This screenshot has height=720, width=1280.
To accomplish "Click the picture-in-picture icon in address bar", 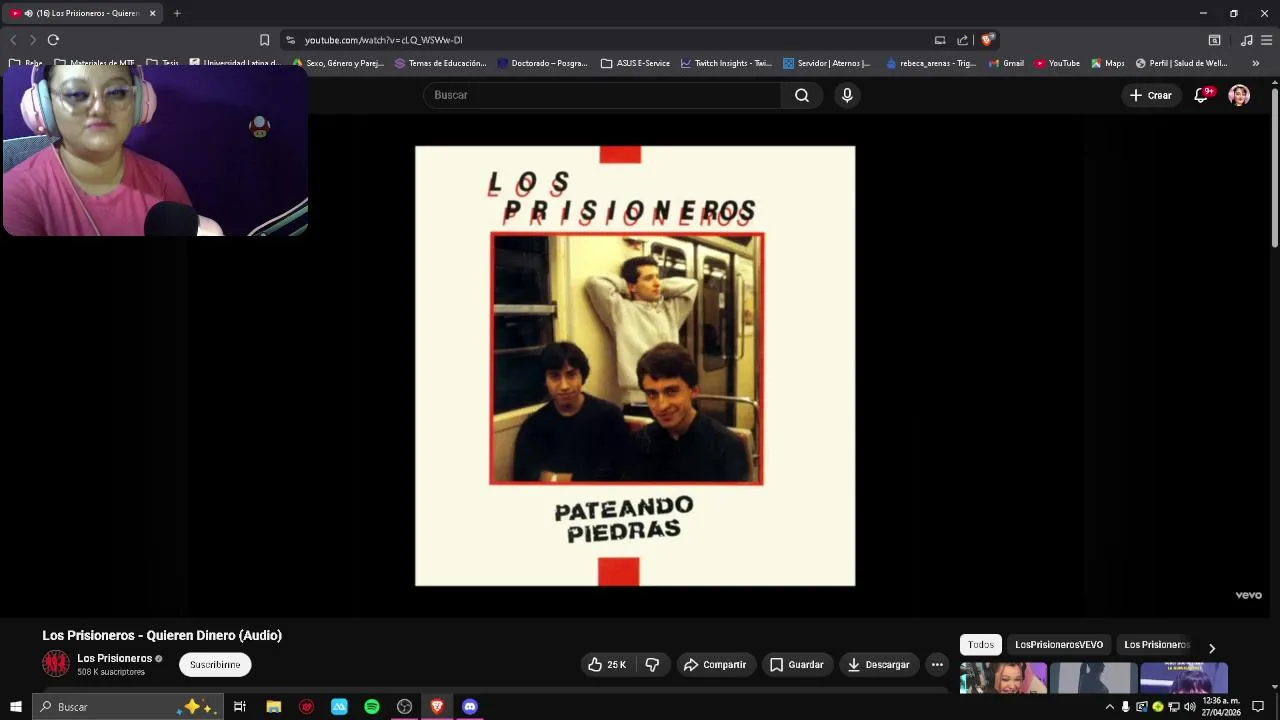I will point(940,40).
